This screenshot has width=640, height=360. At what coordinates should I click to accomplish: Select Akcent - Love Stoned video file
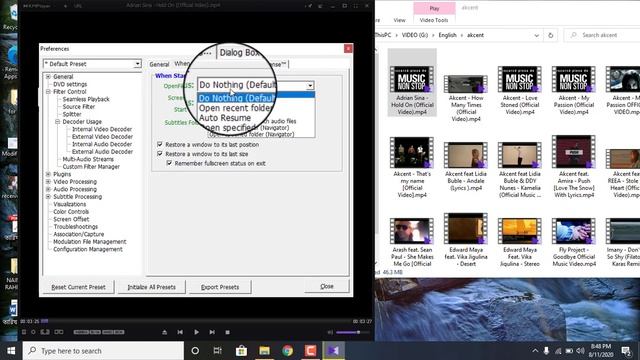click(520, 91)
